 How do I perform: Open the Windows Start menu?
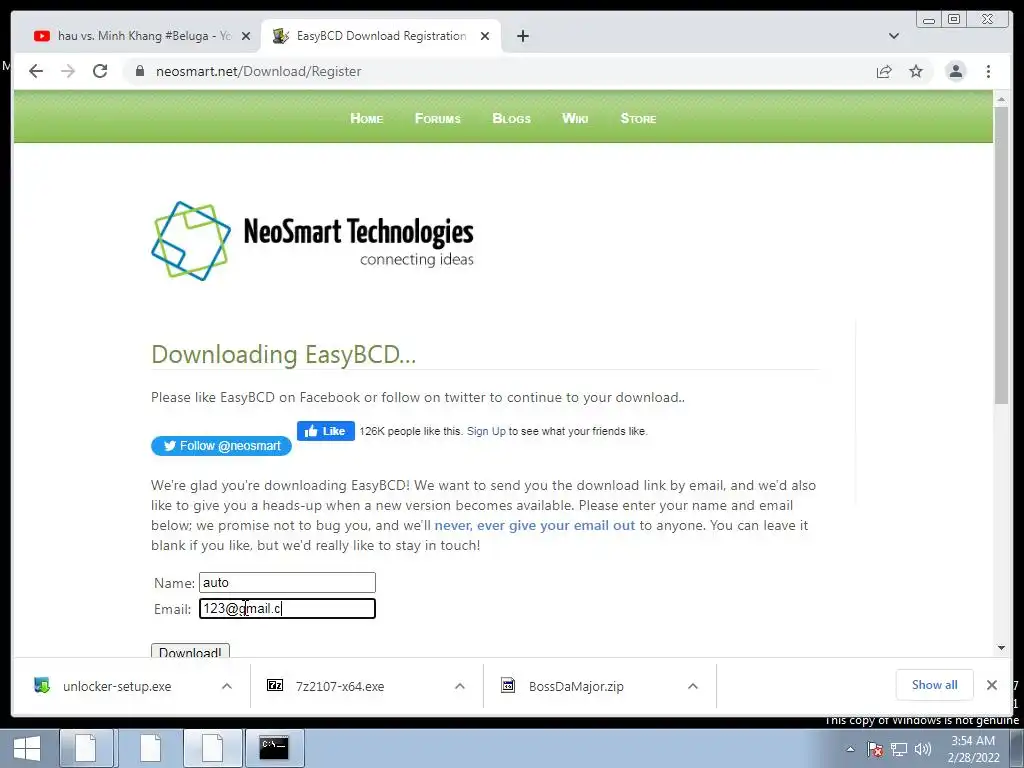point(26,748)
